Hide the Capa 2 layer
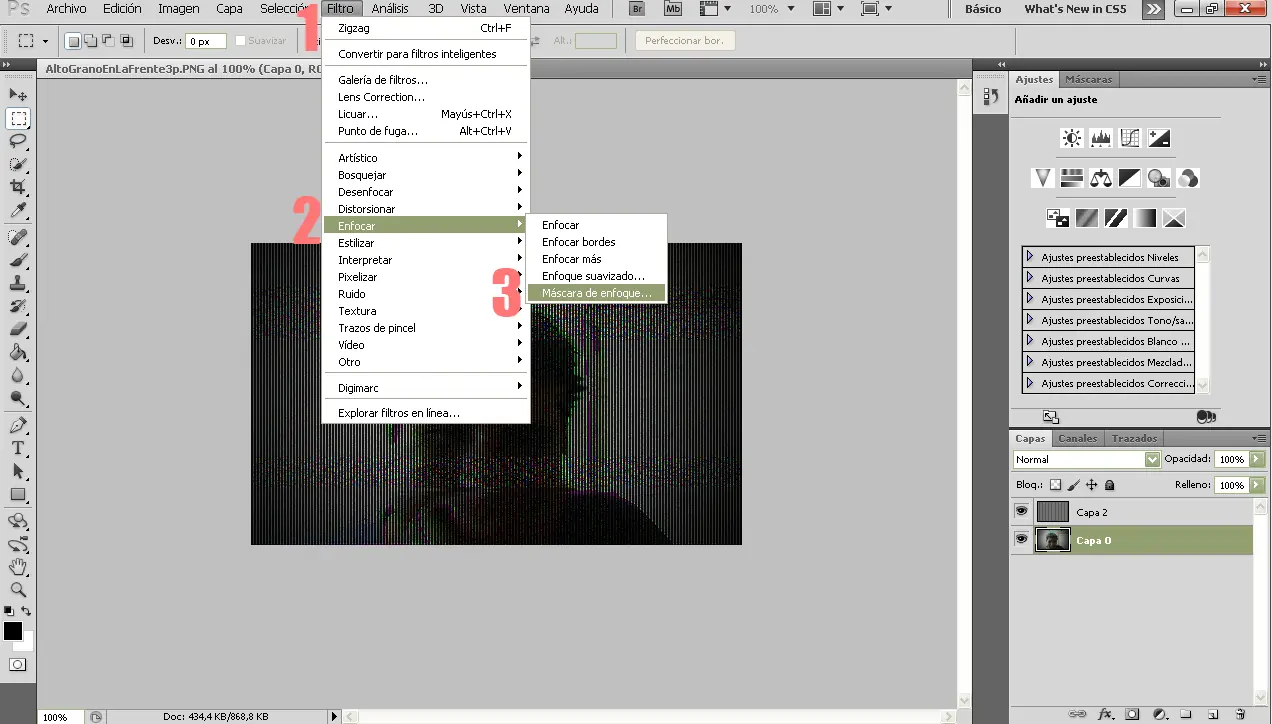Screen dimensions: 1272x724 coord(1021,511)
